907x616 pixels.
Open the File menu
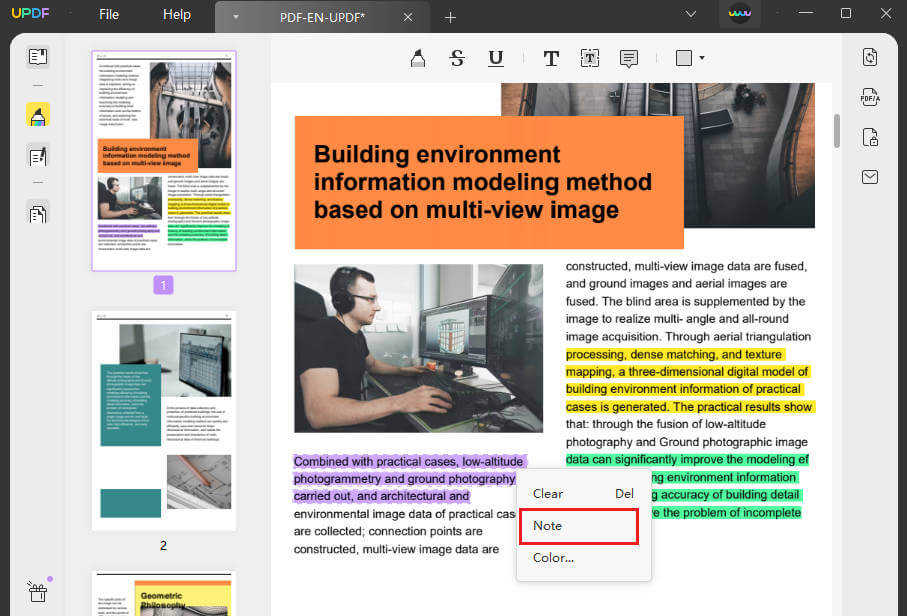(108, 14)
